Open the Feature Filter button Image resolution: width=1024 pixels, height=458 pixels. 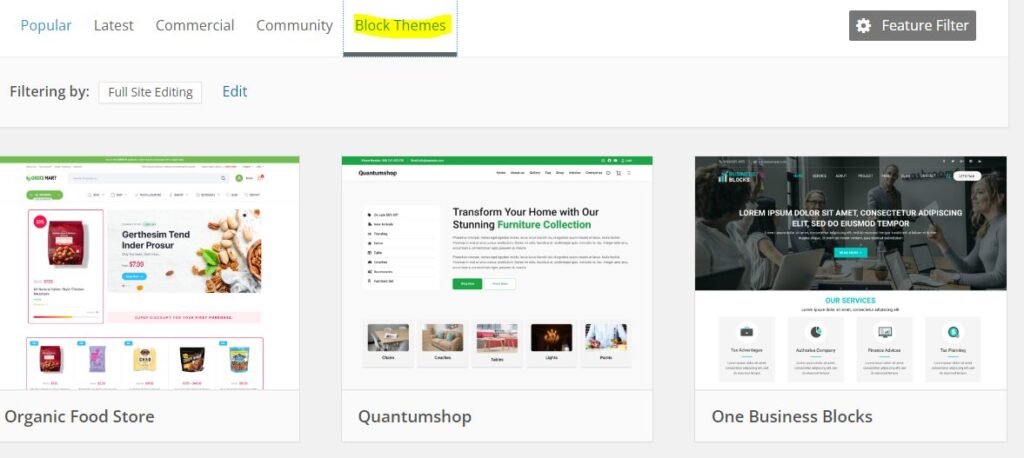pyautogui.click(x=912, y=26)
